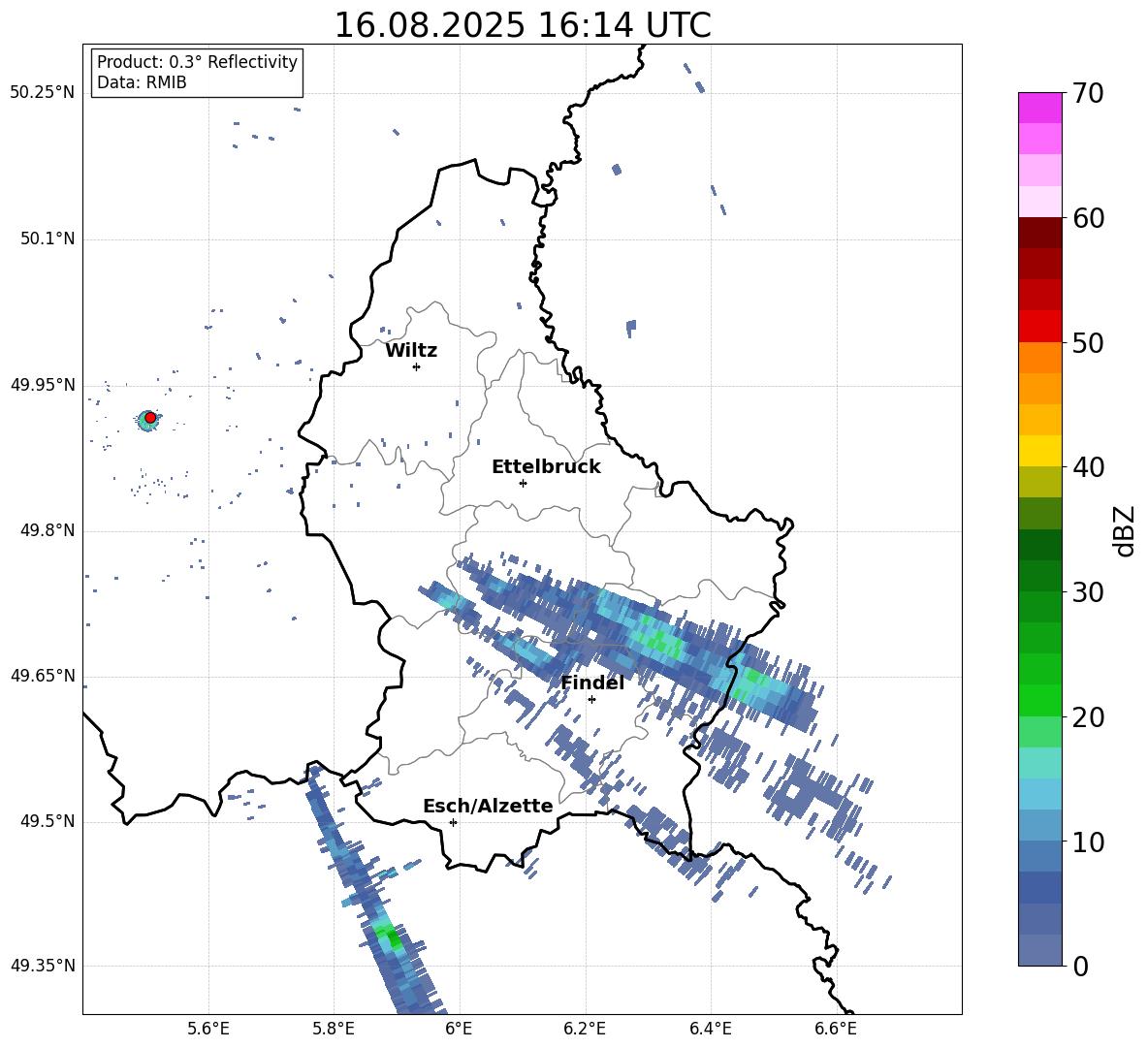Click the colorbar tick value 20

coord(1088,716)
